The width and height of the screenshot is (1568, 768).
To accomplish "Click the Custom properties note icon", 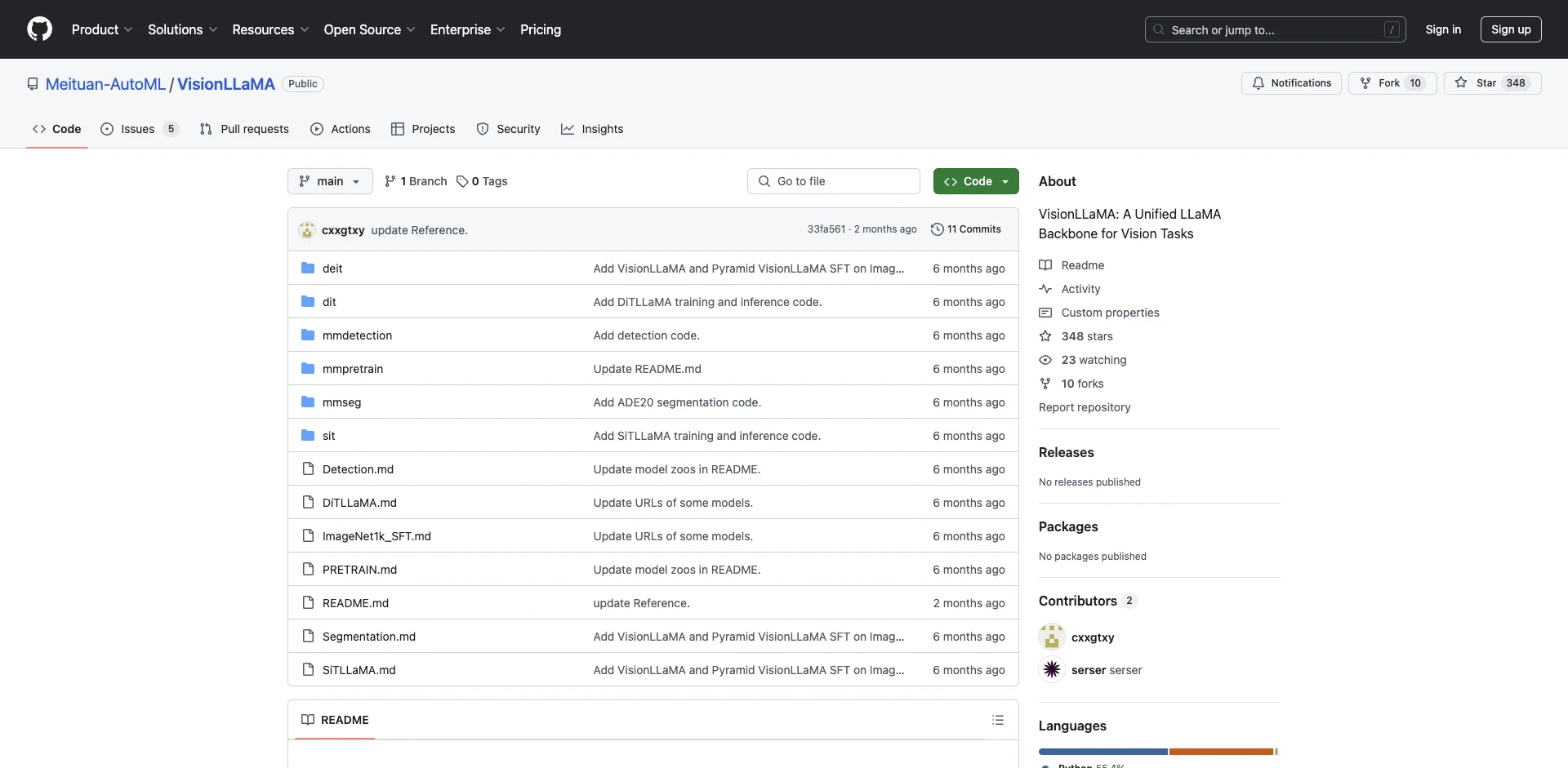I will 1045,313.
